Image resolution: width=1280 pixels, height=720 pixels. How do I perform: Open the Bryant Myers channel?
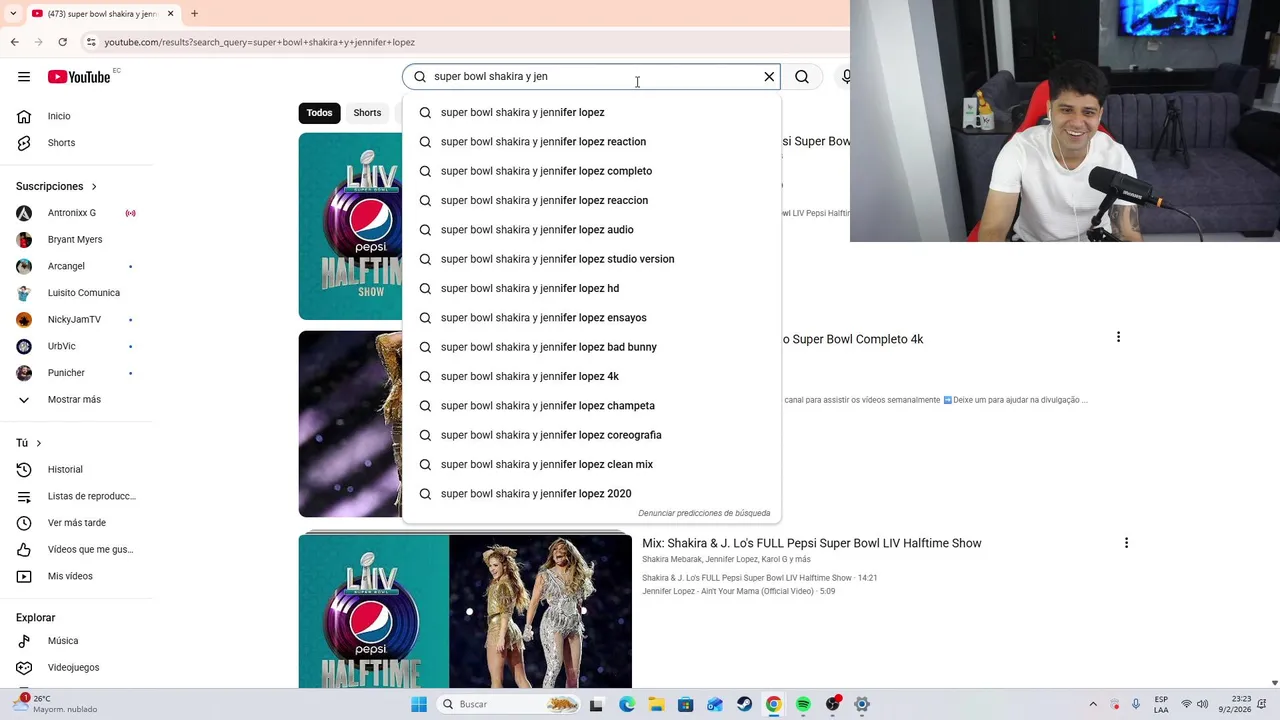click(x=76, y=240)
